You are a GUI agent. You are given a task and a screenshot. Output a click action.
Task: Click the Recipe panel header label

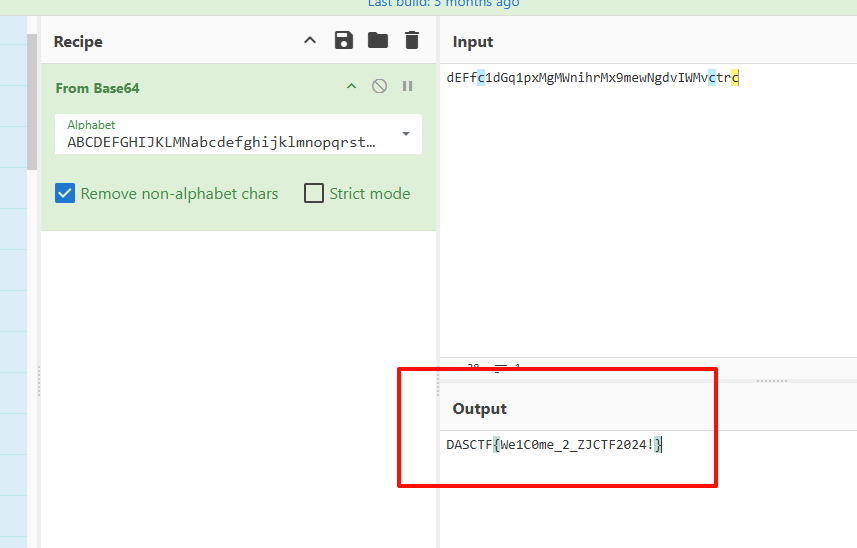[x=78, y=42]
